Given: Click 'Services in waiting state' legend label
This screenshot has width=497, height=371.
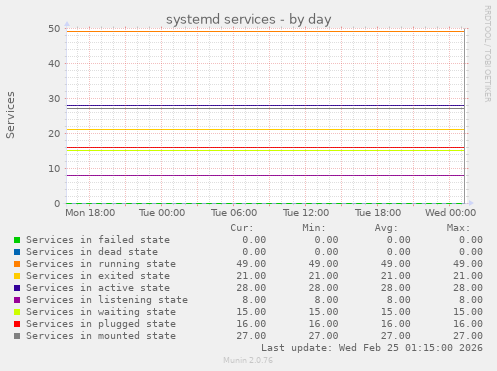Looking at the screenshot, I should [101, 312].
